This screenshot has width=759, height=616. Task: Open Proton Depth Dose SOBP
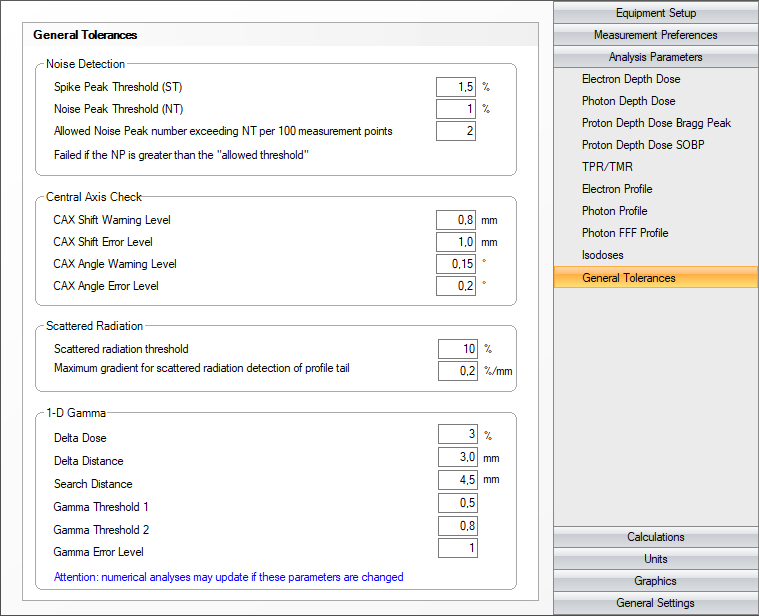pos(643,145)
